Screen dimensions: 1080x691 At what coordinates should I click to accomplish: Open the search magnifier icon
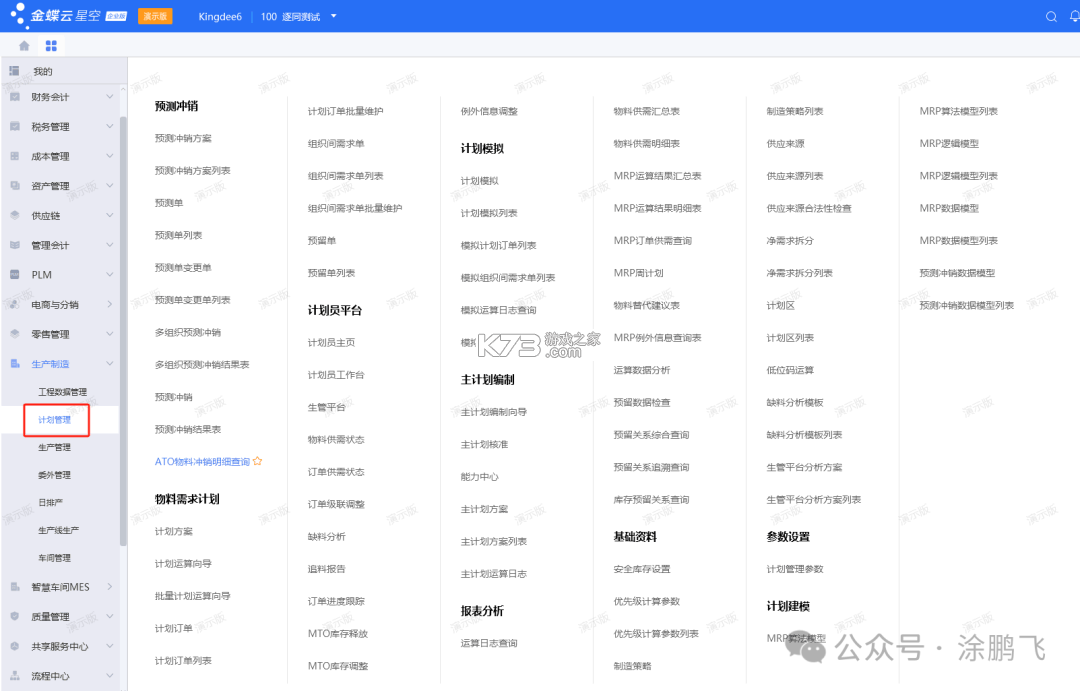point(1051,17)
